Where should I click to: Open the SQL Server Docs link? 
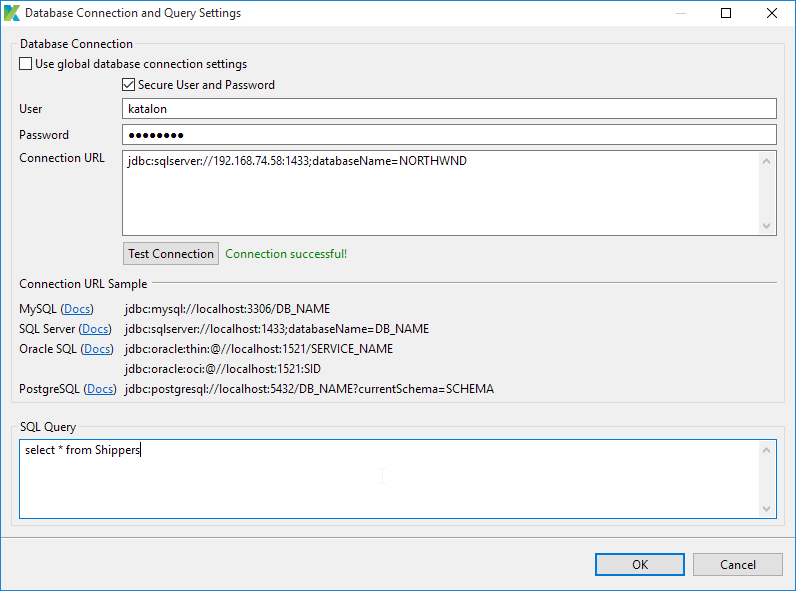(95, 329)
